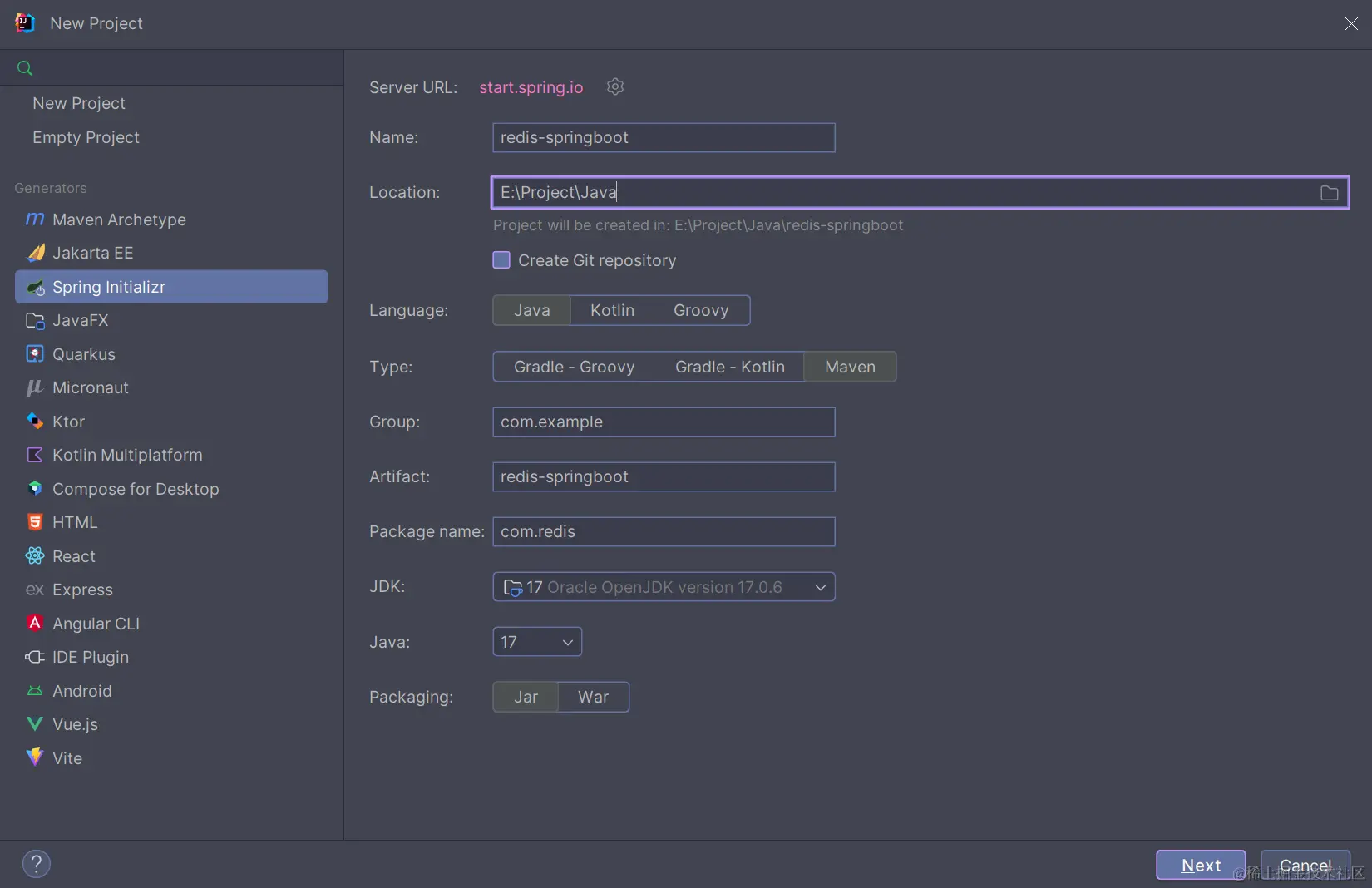Click the Kotlin Multiplatform icon
This screenshot has height=888, width=1372.
35,455
